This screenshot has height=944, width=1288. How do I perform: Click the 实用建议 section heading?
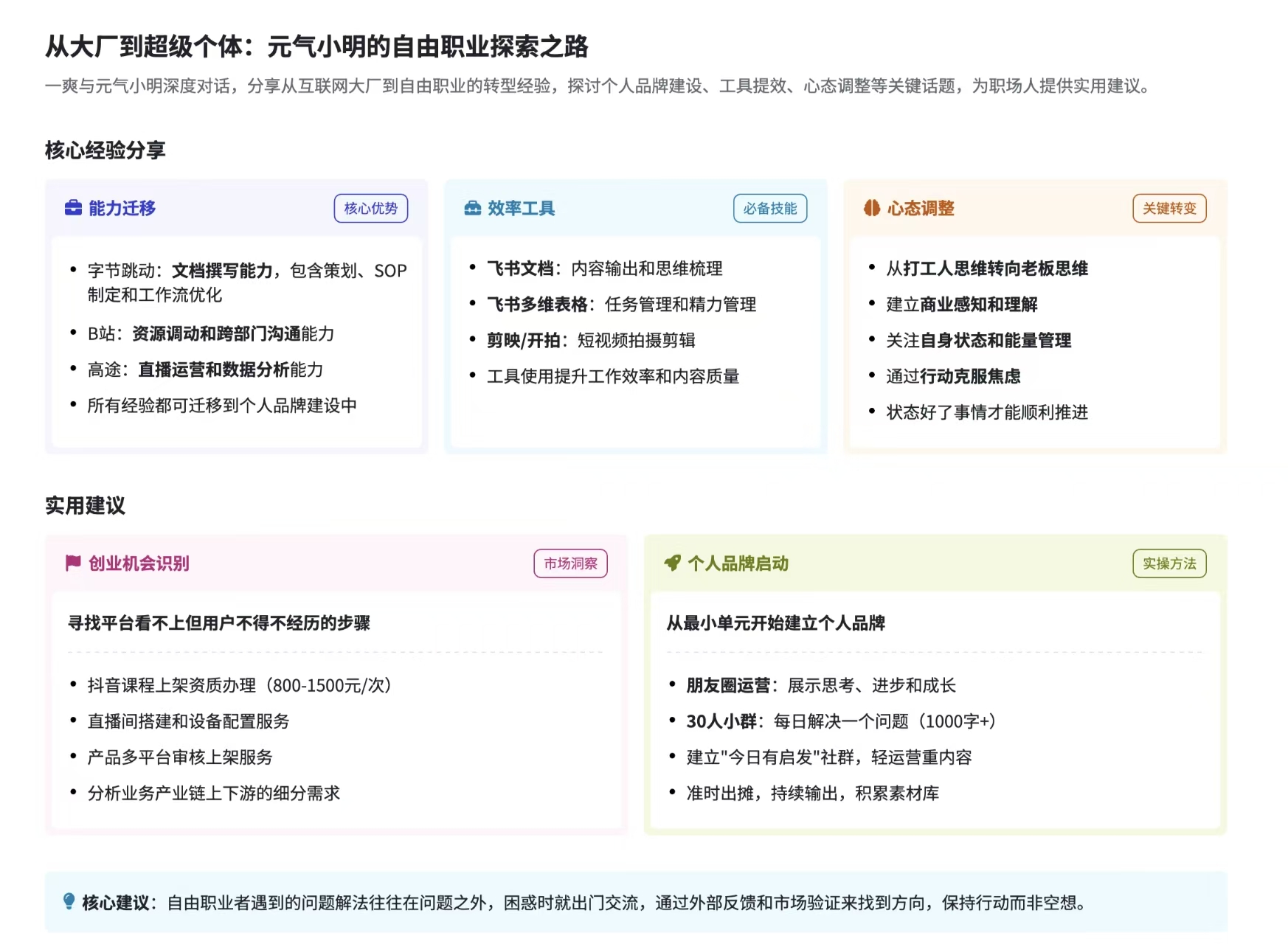coord(85,506)
